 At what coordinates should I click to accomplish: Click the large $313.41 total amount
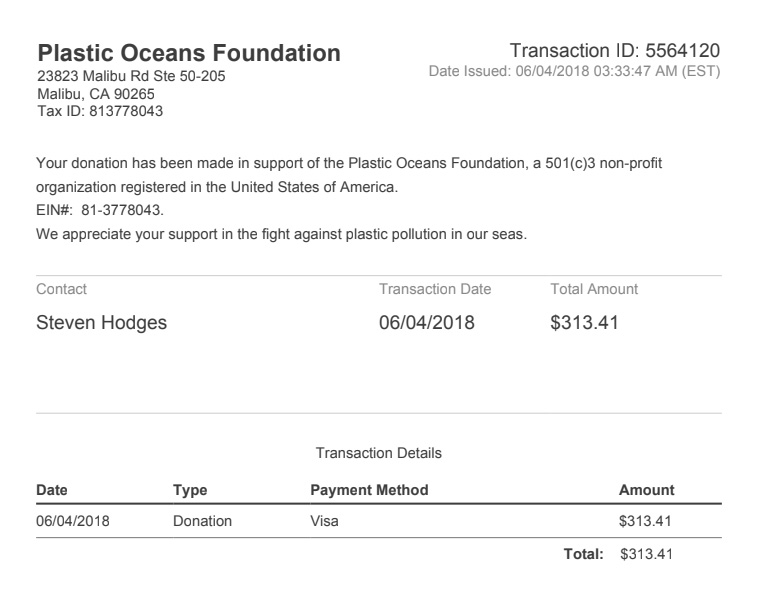point(584,323)
